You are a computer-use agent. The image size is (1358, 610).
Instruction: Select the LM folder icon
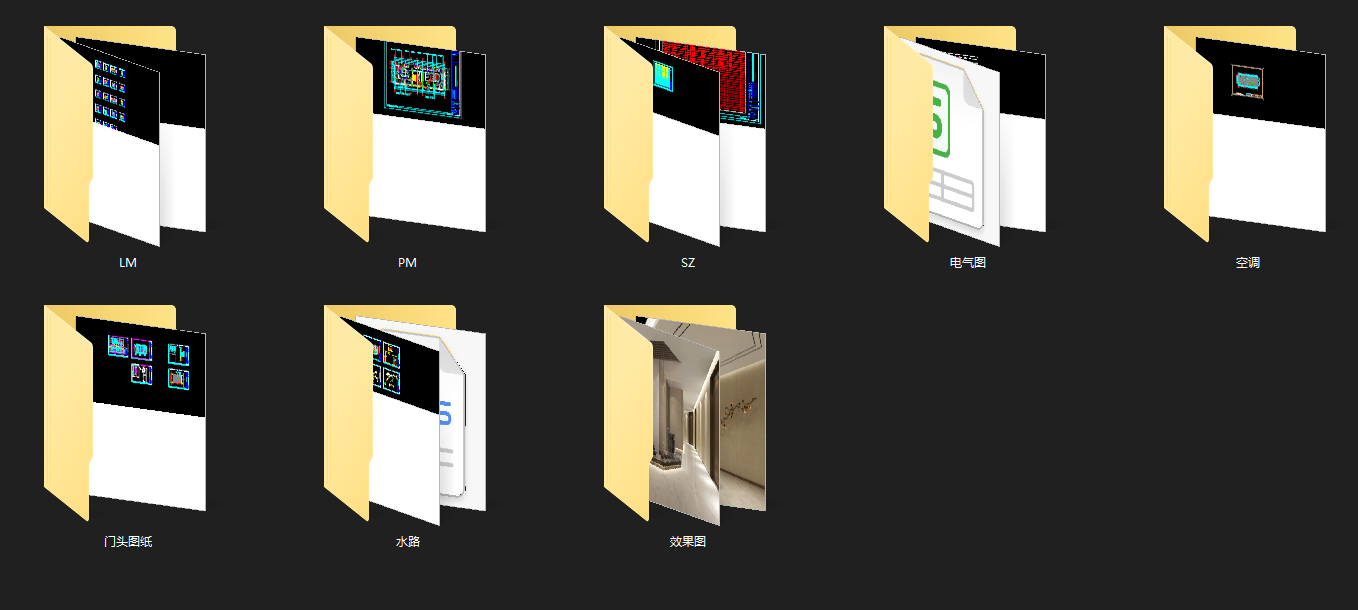(x=125, y=136)
